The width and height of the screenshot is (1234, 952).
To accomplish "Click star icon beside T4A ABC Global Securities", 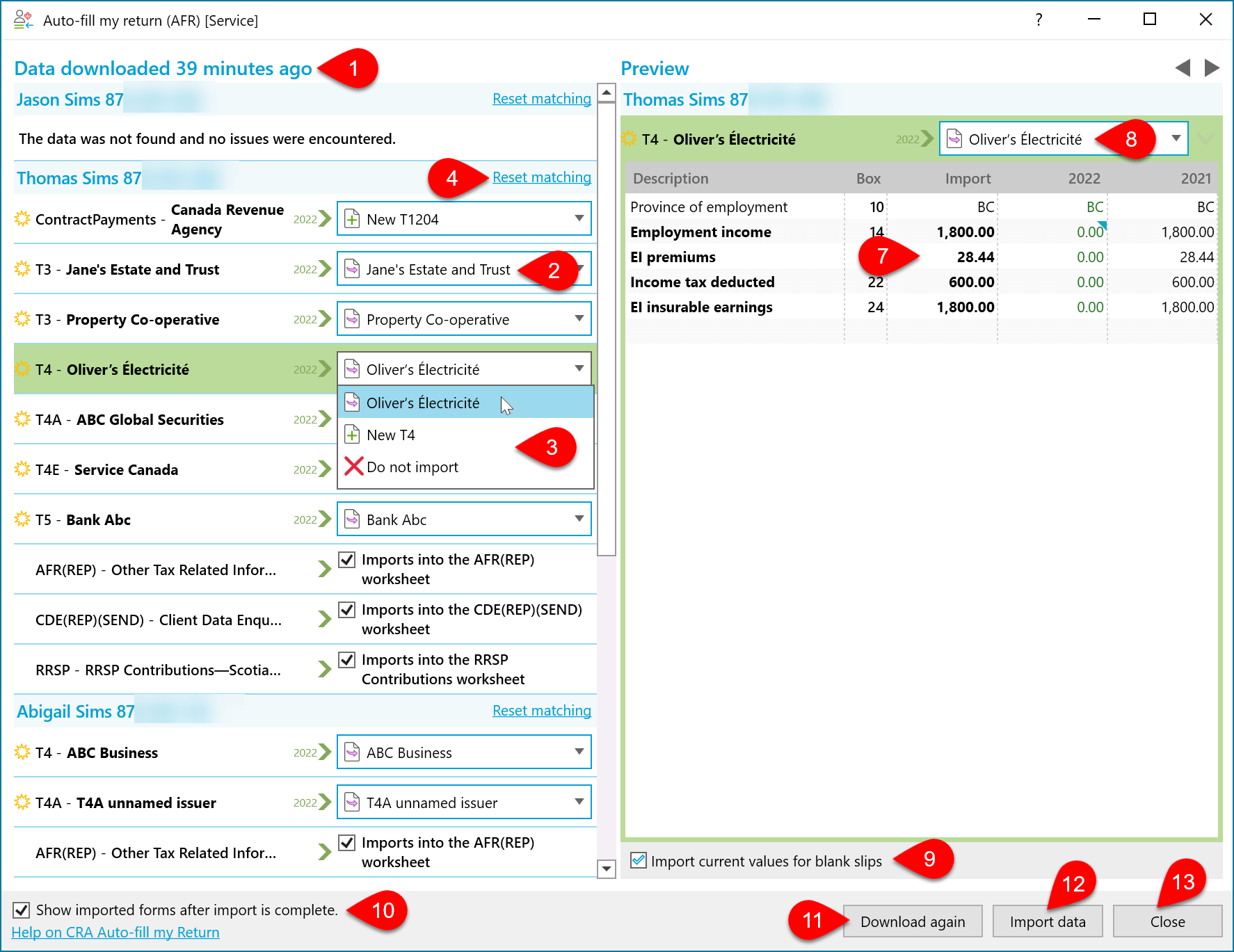I will click(x=22, y=419).
